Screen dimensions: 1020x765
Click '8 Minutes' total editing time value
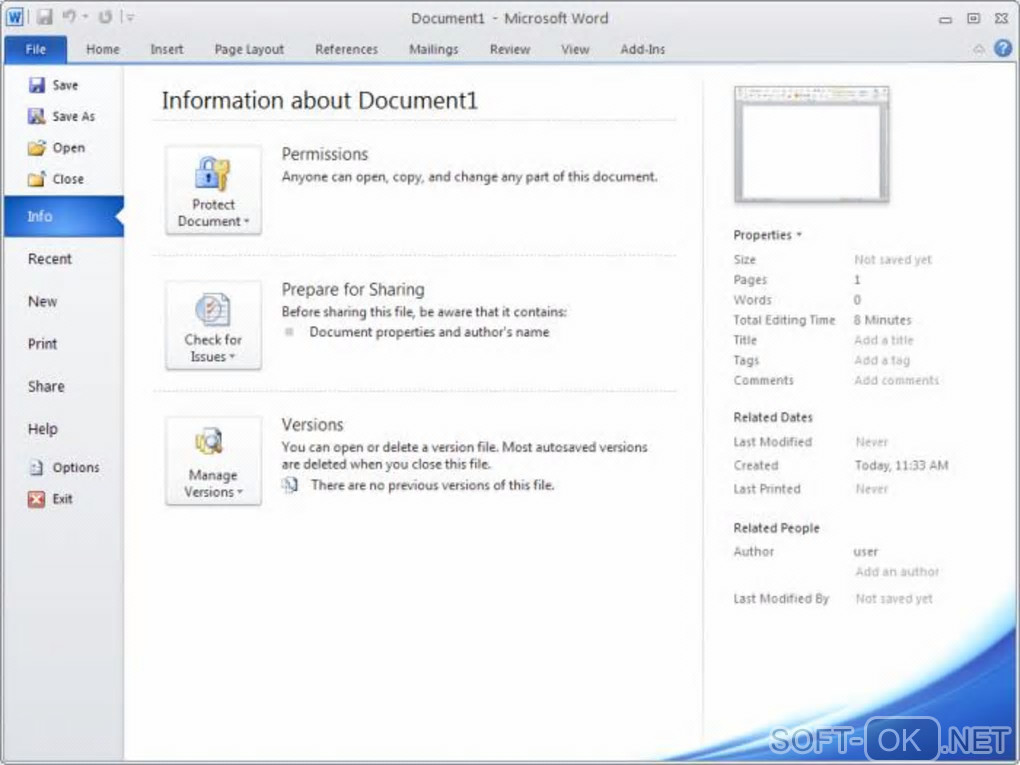882,319
